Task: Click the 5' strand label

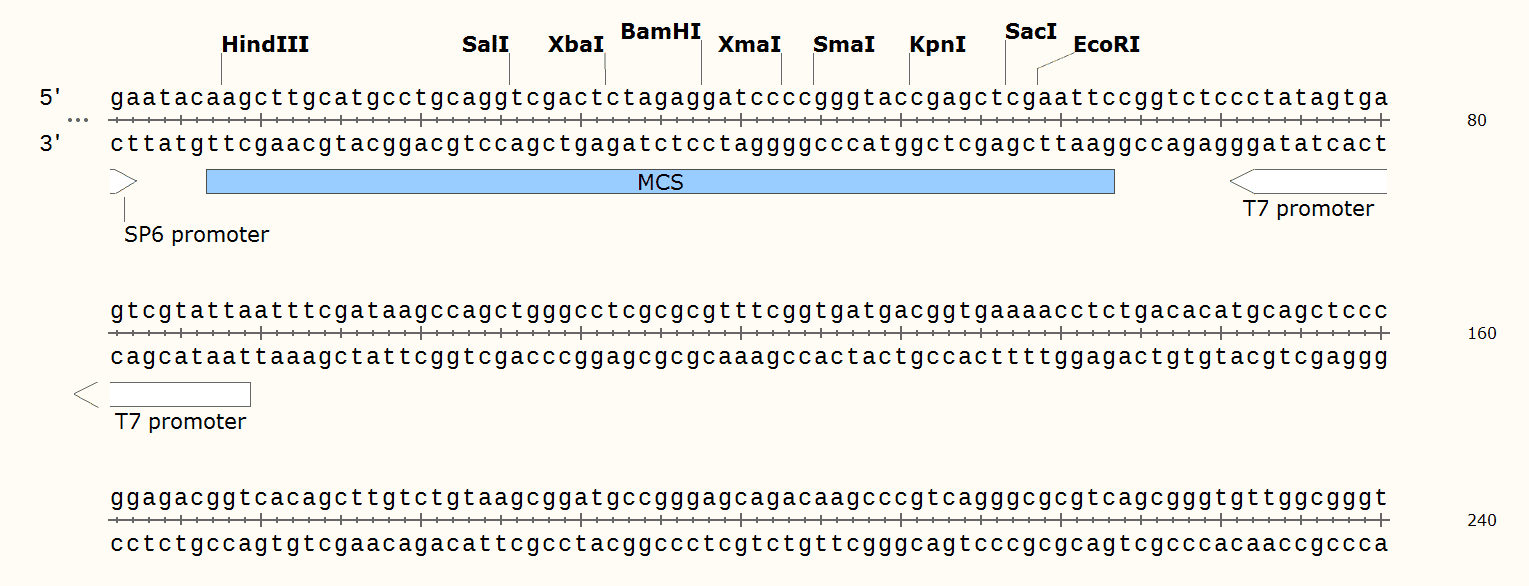Action: click(50, 97)
